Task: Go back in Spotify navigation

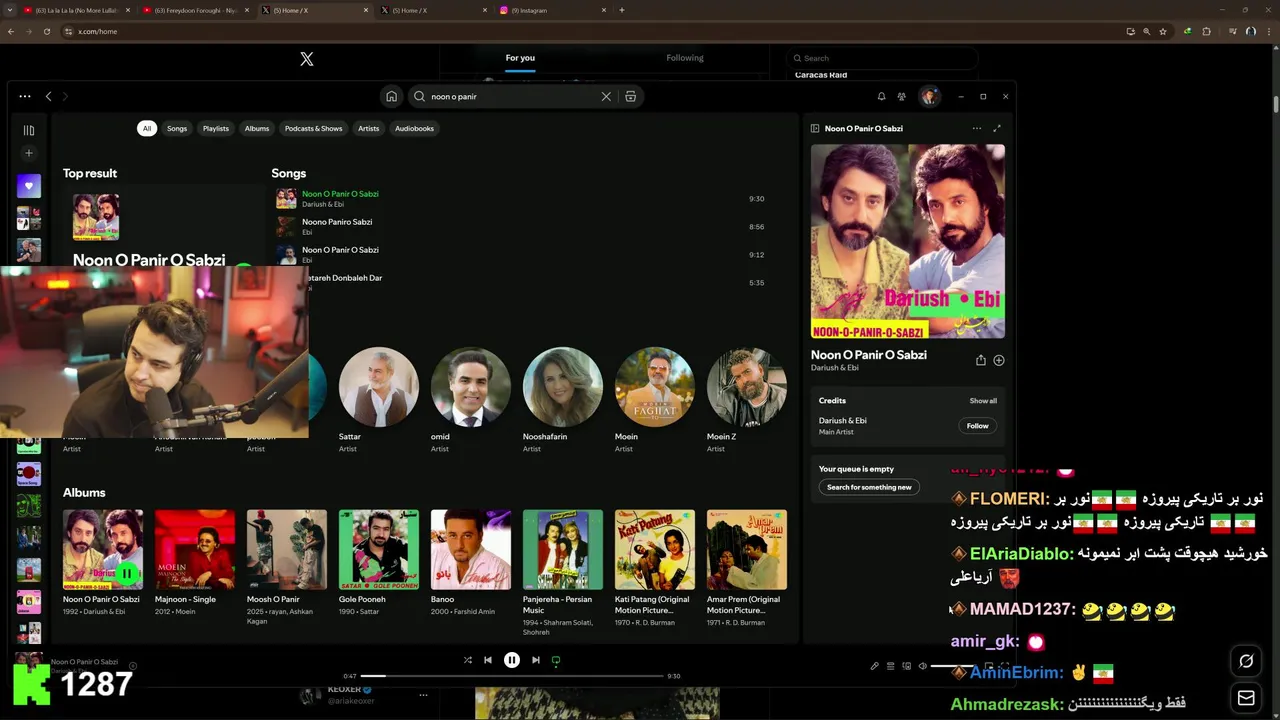Action: tap(48, 96)
